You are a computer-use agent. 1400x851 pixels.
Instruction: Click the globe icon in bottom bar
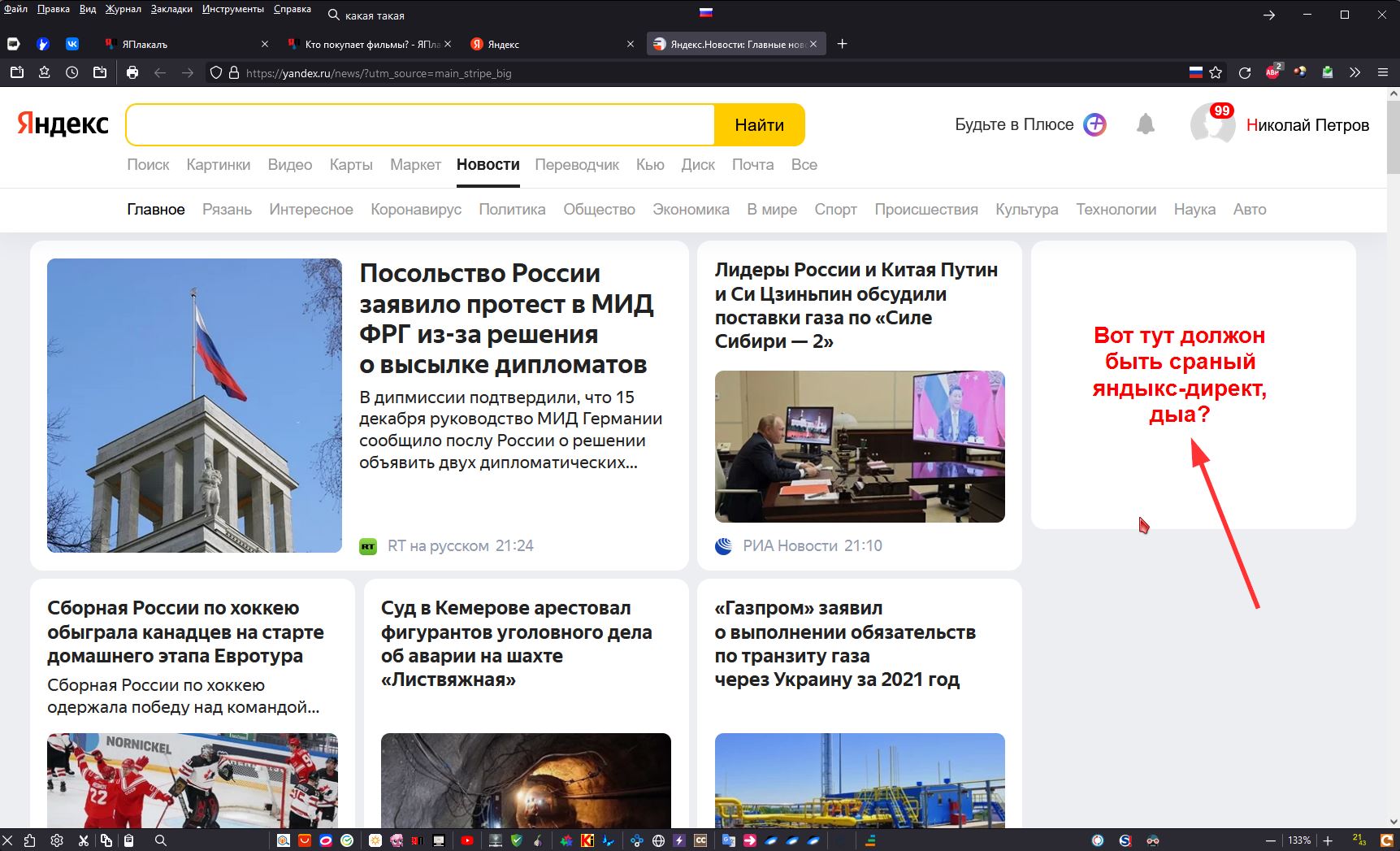659,840
